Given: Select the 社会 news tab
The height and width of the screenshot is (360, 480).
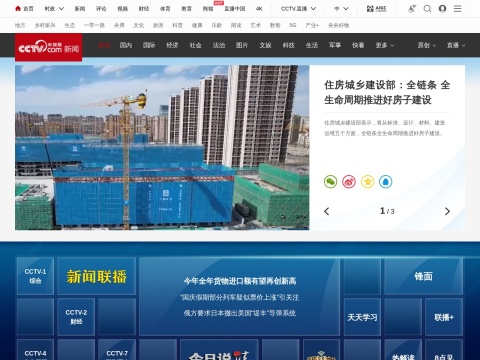Looking at the screenshot, I should (196, 45).
